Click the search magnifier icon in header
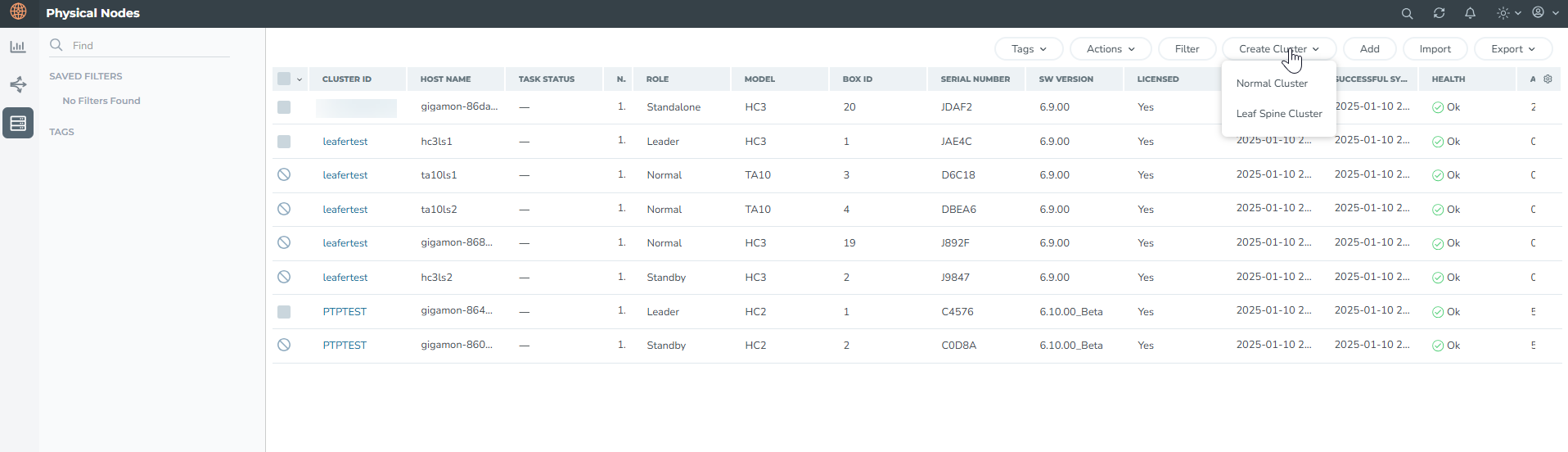Image resolution: width=1568 pixels, height=452 pixels. tap(1407, 13)
